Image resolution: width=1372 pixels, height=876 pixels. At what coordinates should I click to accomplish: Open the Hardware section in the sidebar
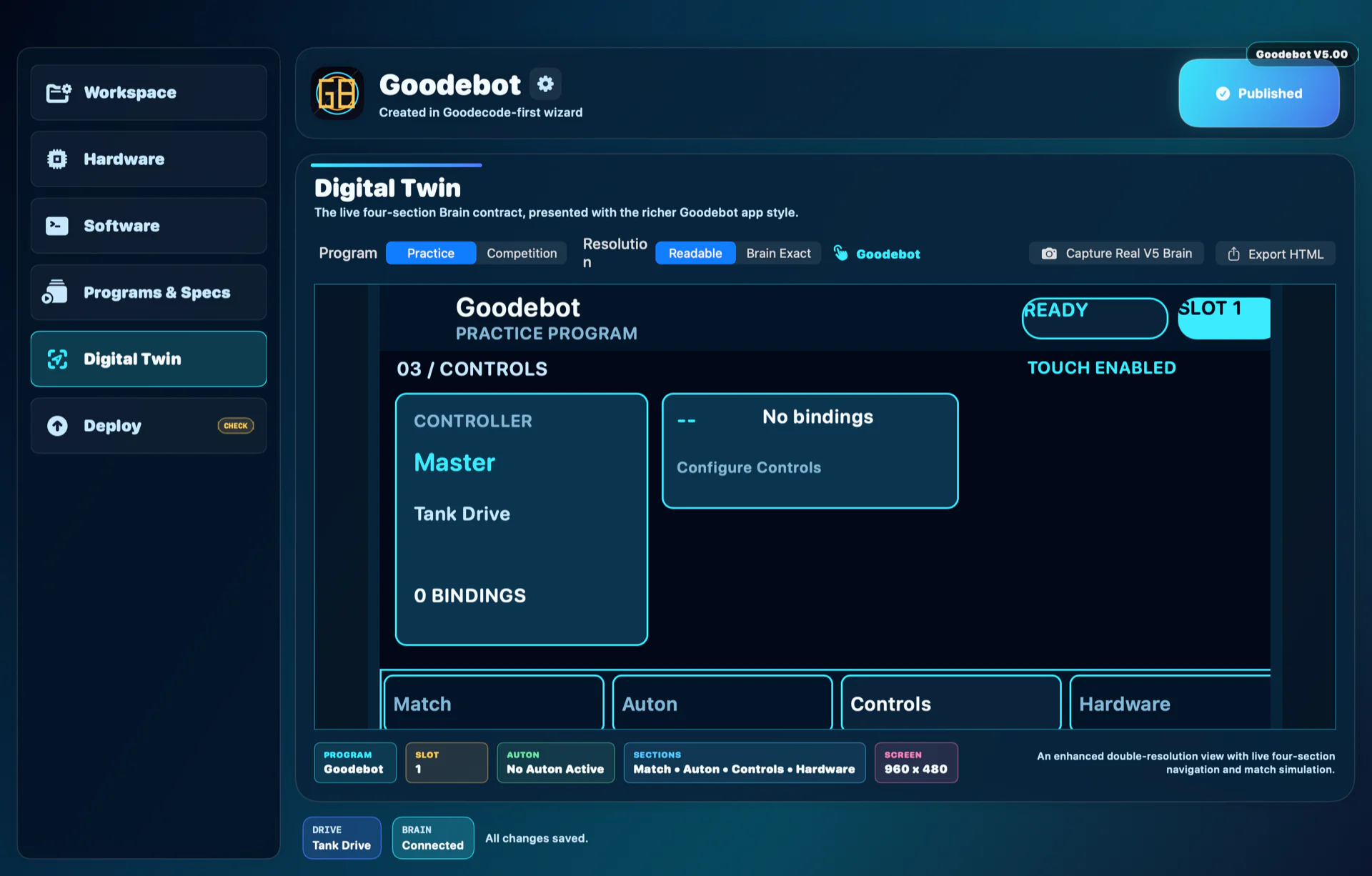pos(149,159)
